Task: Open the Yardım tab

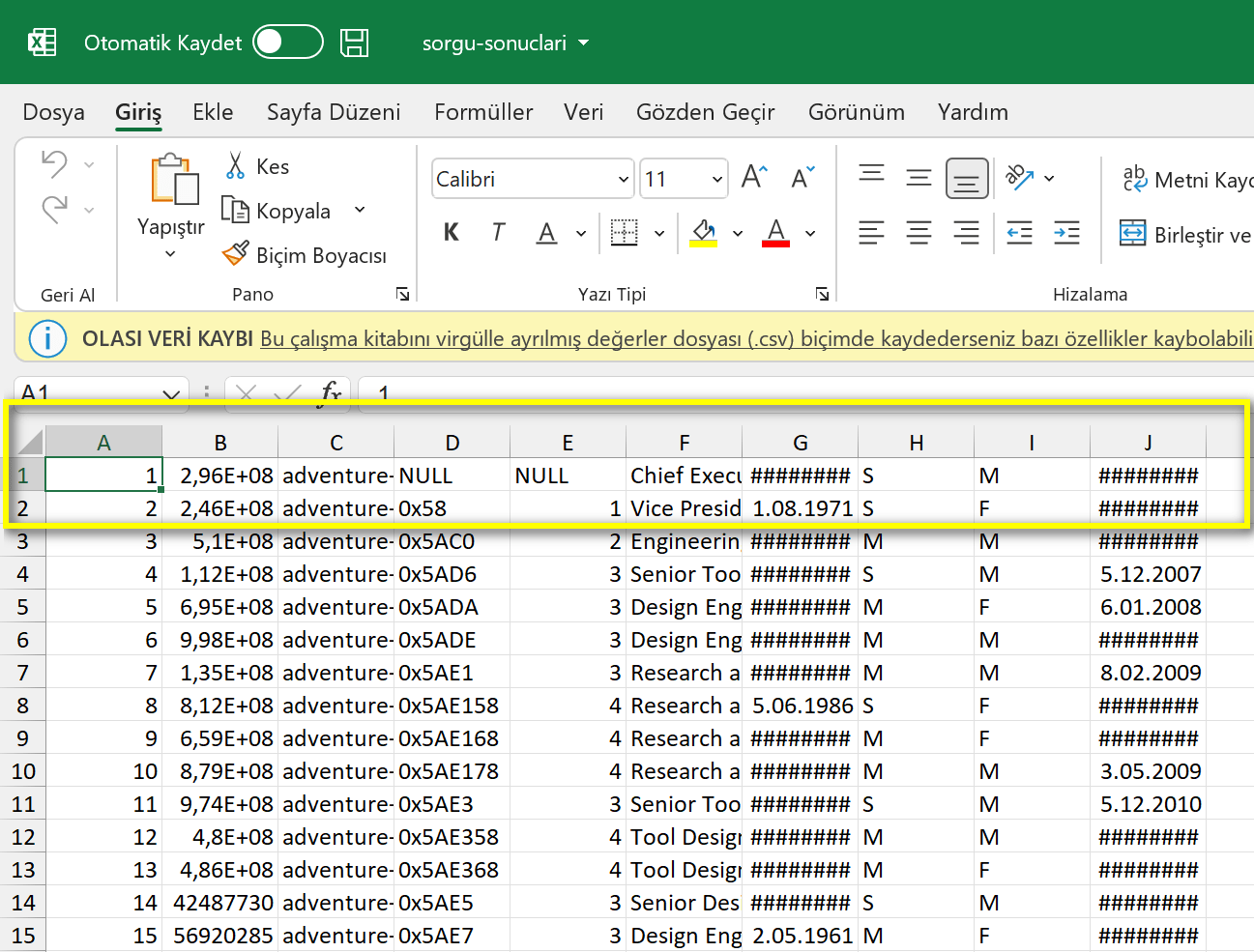Action: pos(973,112)
